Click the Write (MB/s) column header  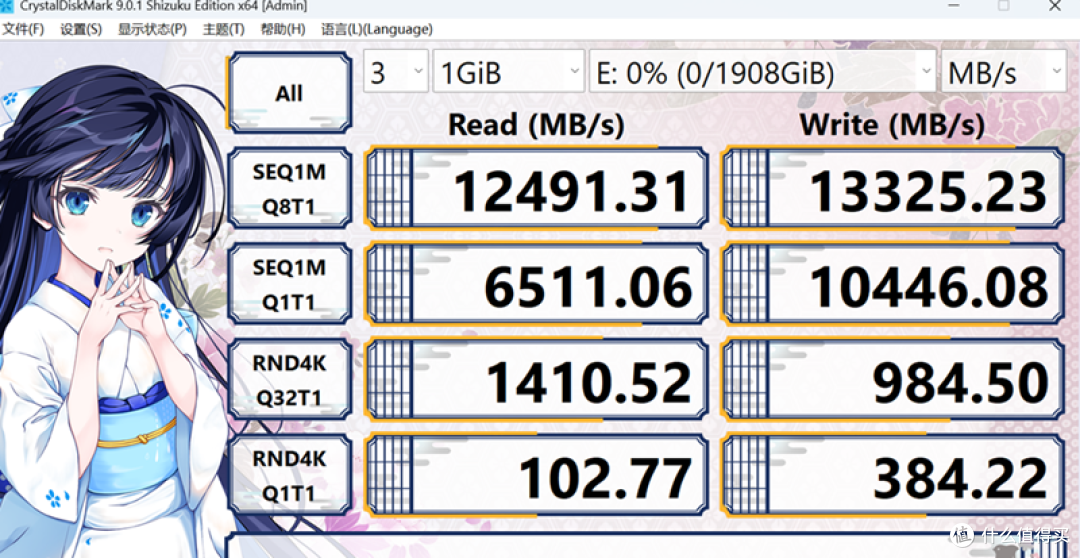(x=892, y=125)
